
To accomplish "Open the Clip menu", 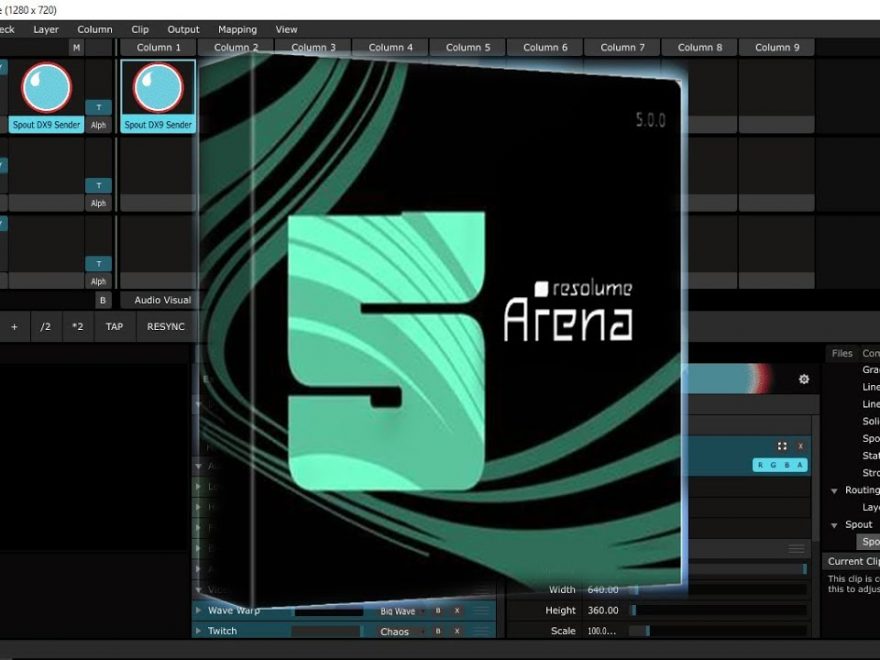I will [x=140, y=29].
